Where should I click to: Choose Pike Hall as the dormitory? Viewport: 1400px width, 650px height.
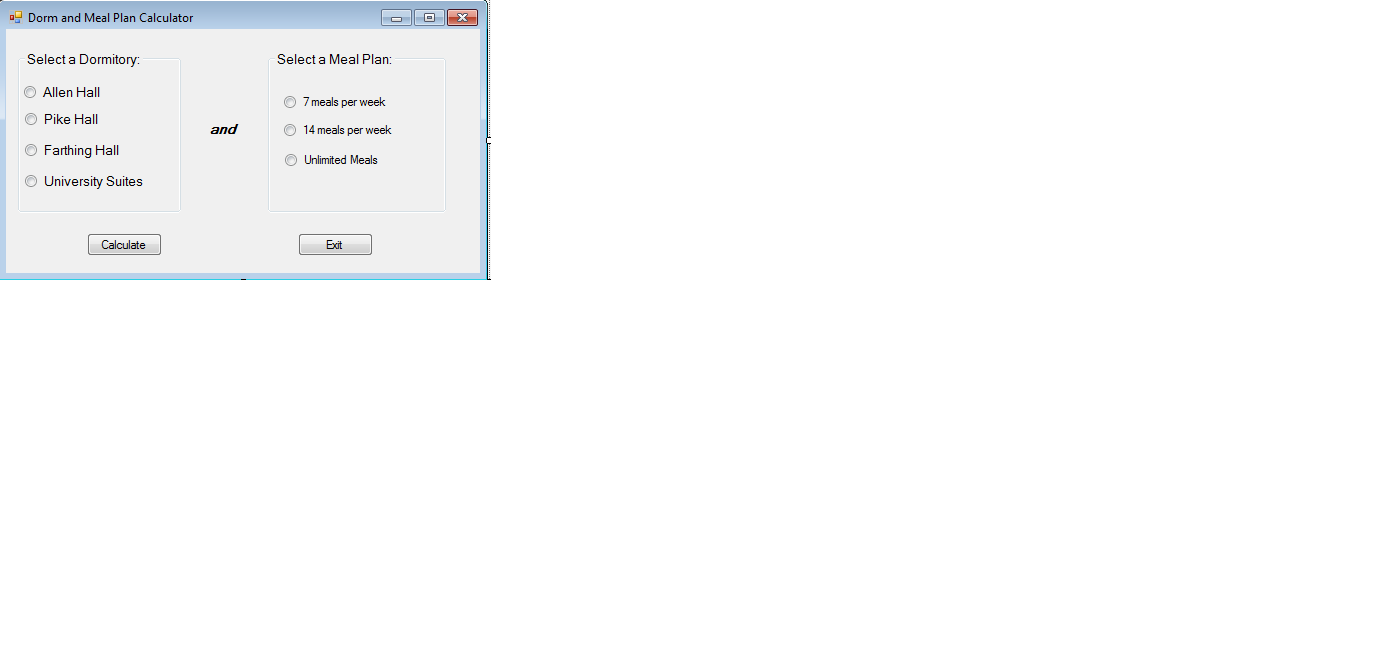pos(31,119)
